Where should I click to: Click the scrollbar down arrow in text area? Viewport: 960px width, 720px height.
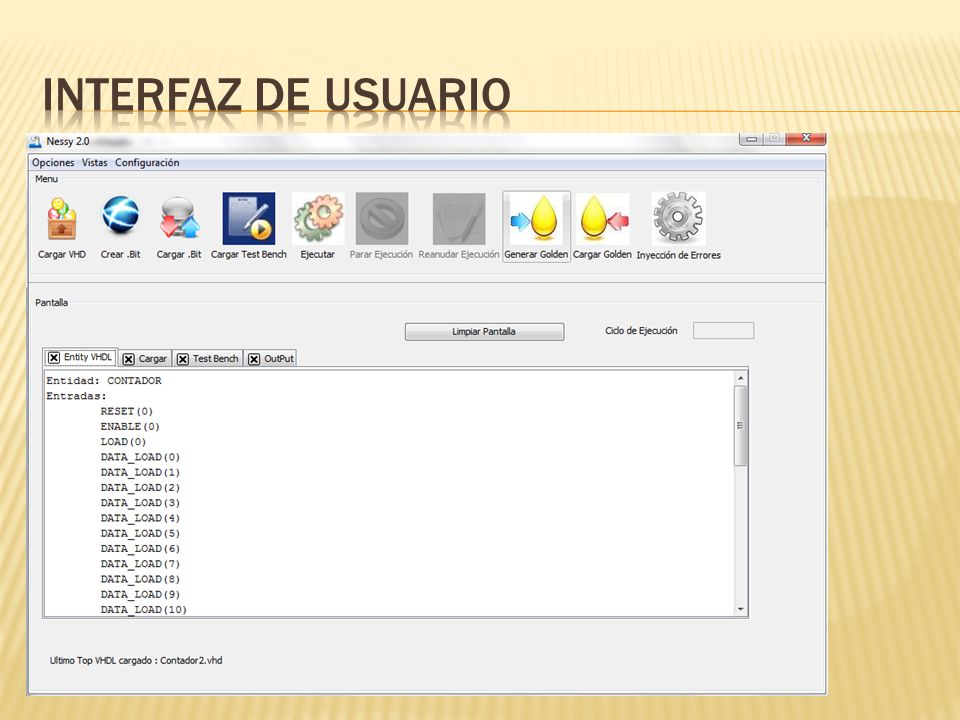[x=741, y=609]
